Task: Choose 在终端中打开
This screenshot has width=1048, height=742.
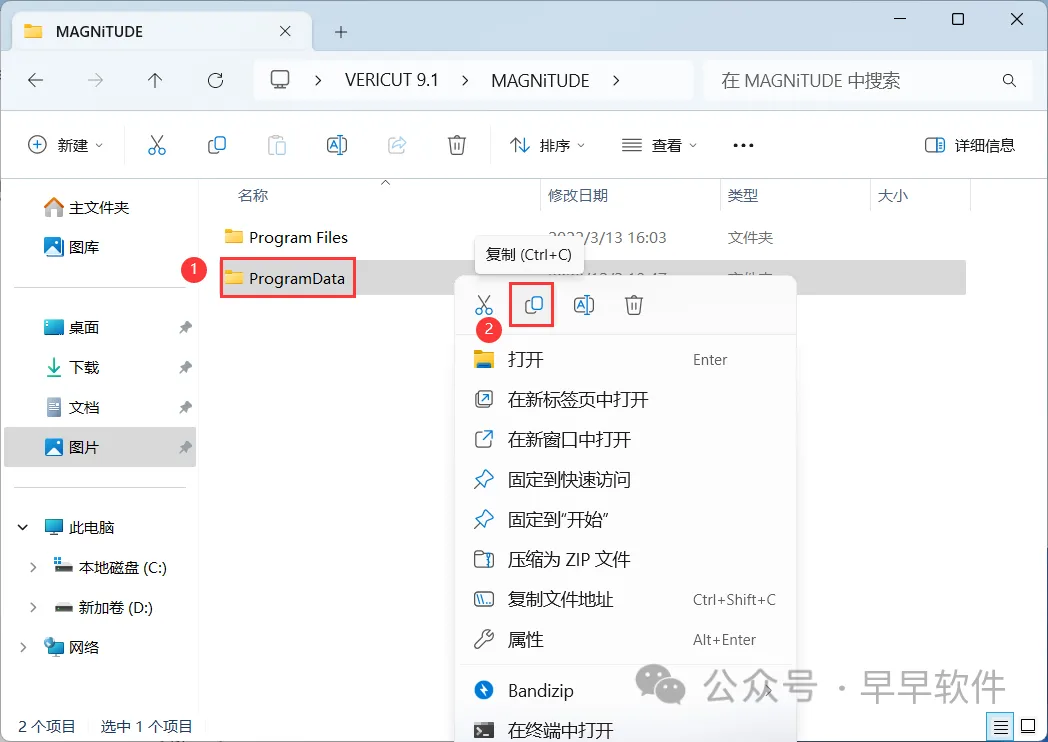Action: [626, 729]
